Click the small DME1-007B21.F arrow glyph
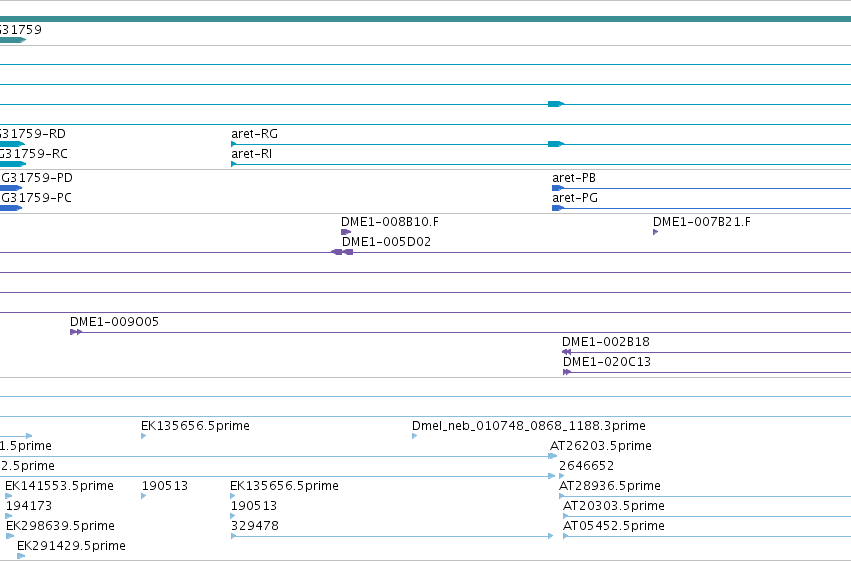 coord(656,232)
